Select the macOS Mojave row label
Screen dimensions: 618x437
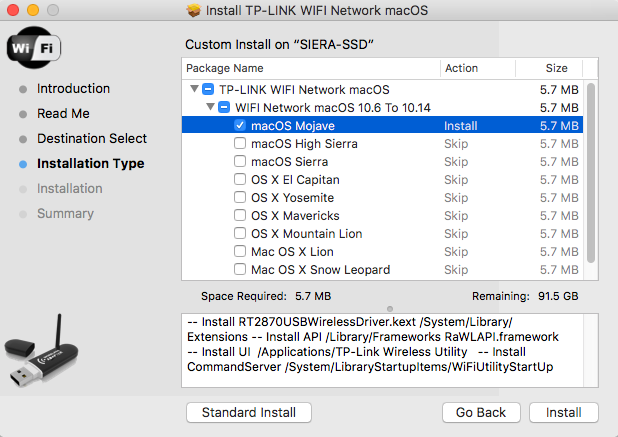(293, 126)
